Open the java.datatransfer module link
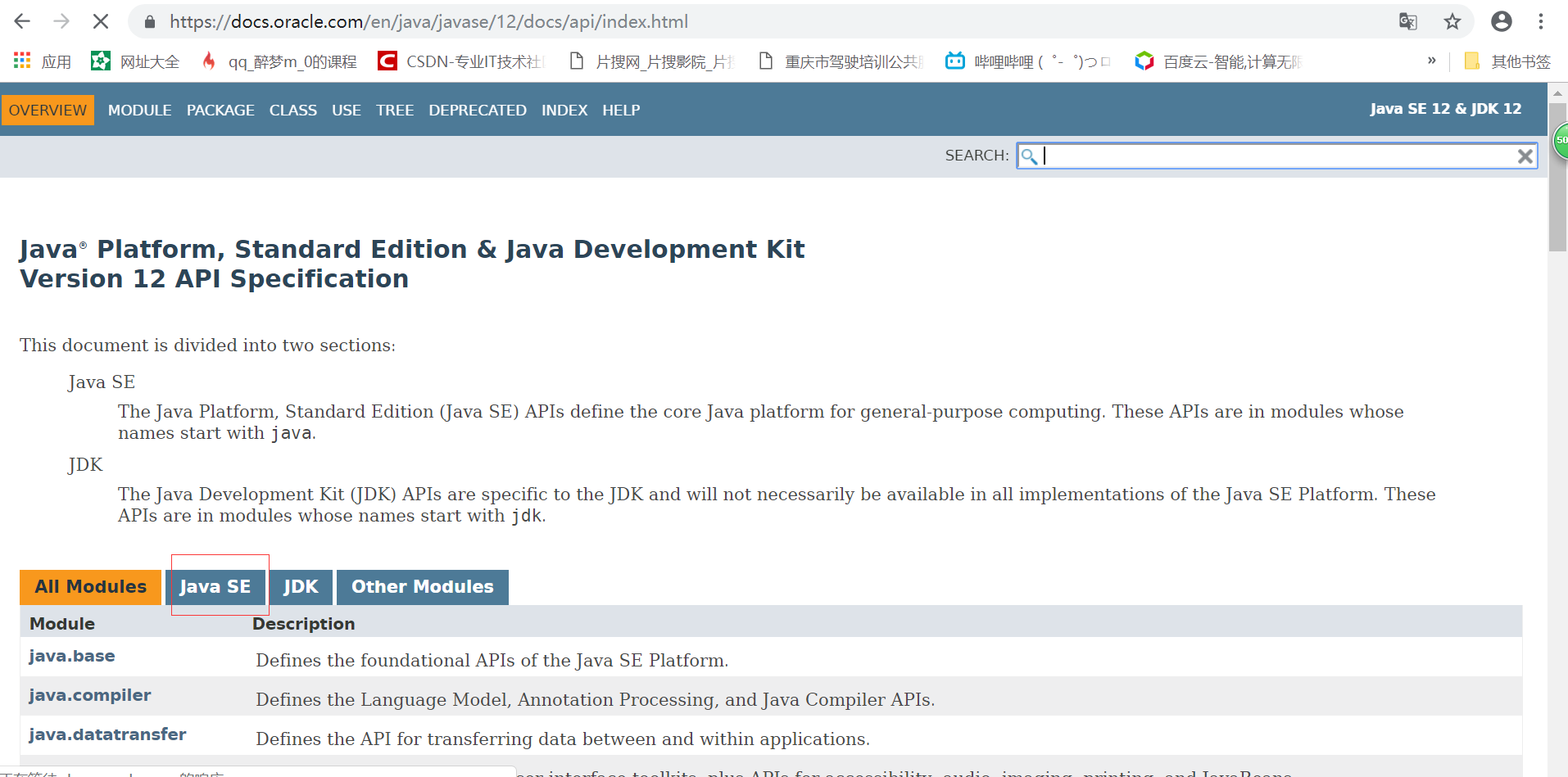Screen dimensions: 1568x777 click(x=107, y=734)
